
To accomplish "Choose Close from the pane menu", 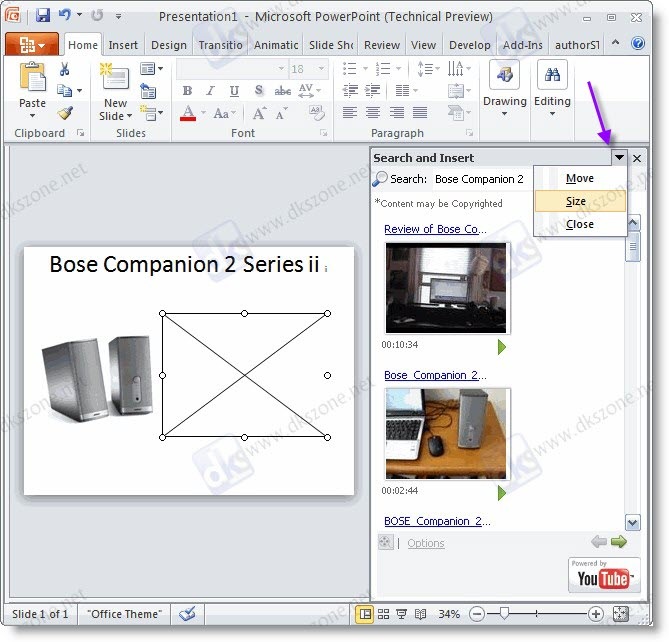I will [x=580, y=224].
